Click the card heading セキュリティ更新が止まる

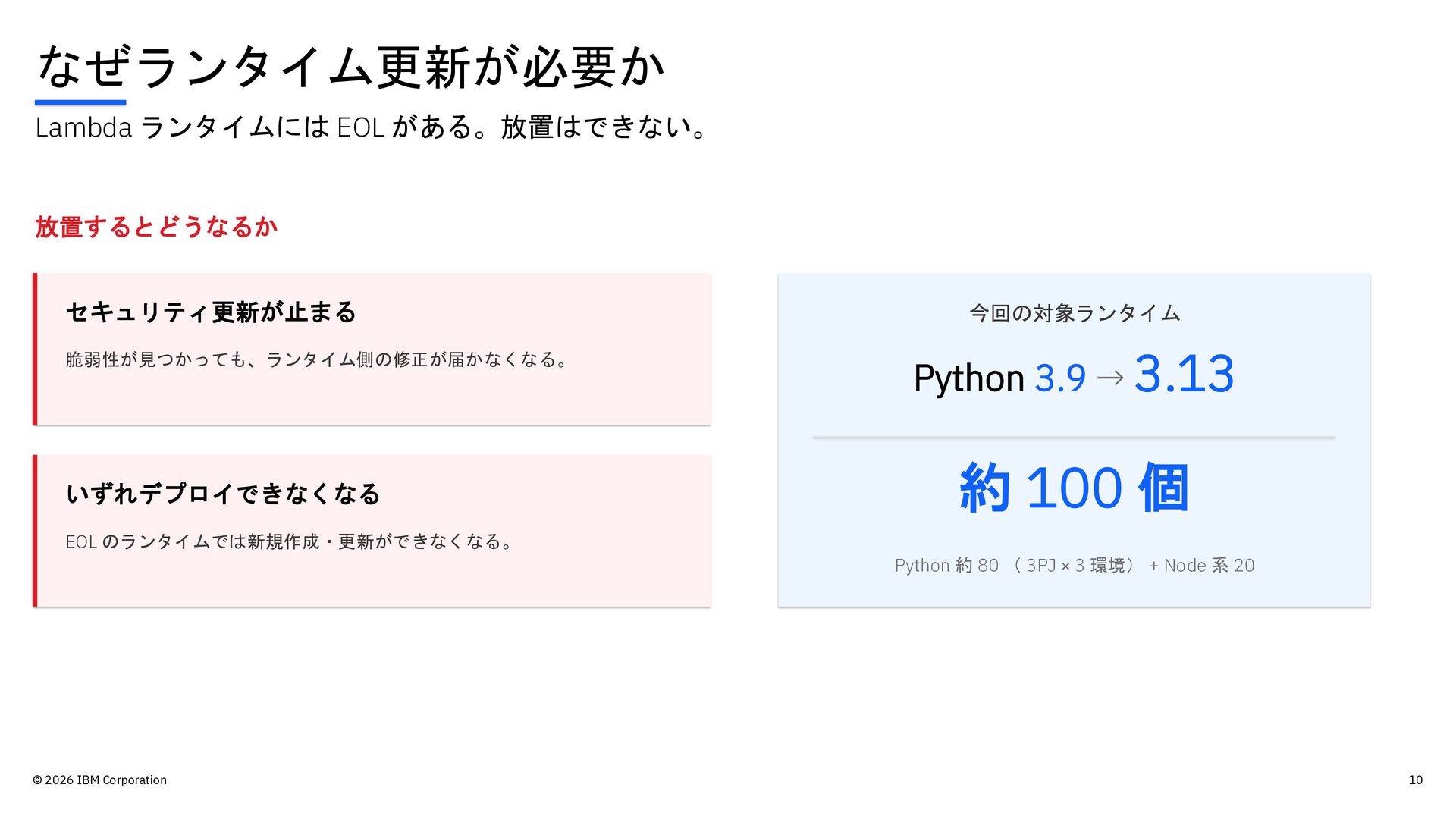(x=211, y=312)
